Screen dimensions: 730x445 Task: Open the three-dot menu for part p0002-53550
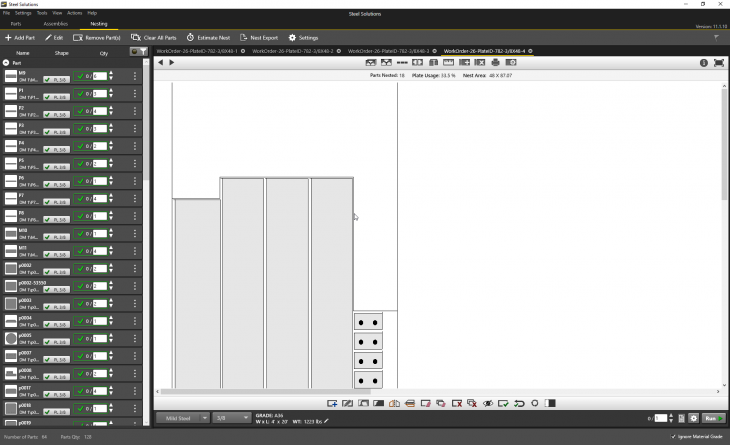click(135, 286)
